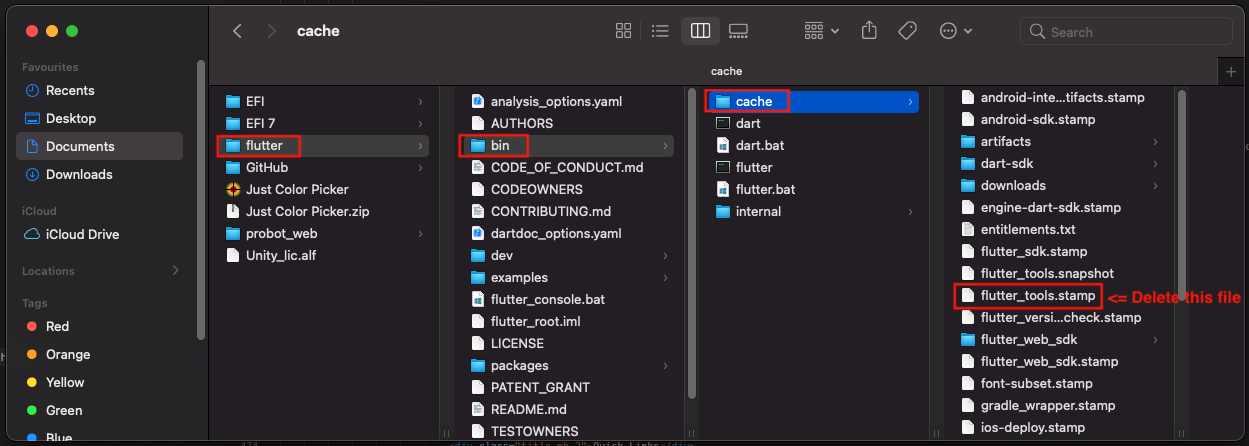The height and width of the screenshot is (446, 1249).
Task: Open the Group By dropdown
Action: pyautogui.click(x=822, y=31)
